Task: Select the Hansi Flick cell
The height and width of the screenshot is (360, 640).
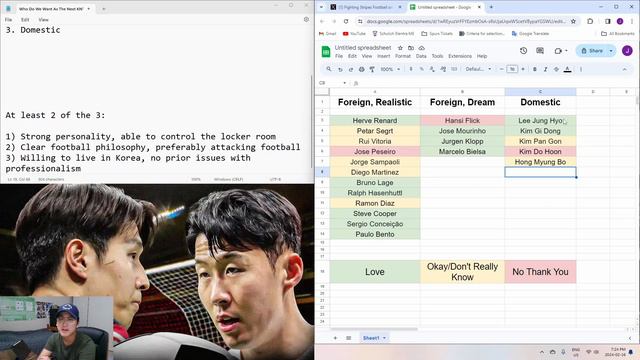Action: point(462,120)
